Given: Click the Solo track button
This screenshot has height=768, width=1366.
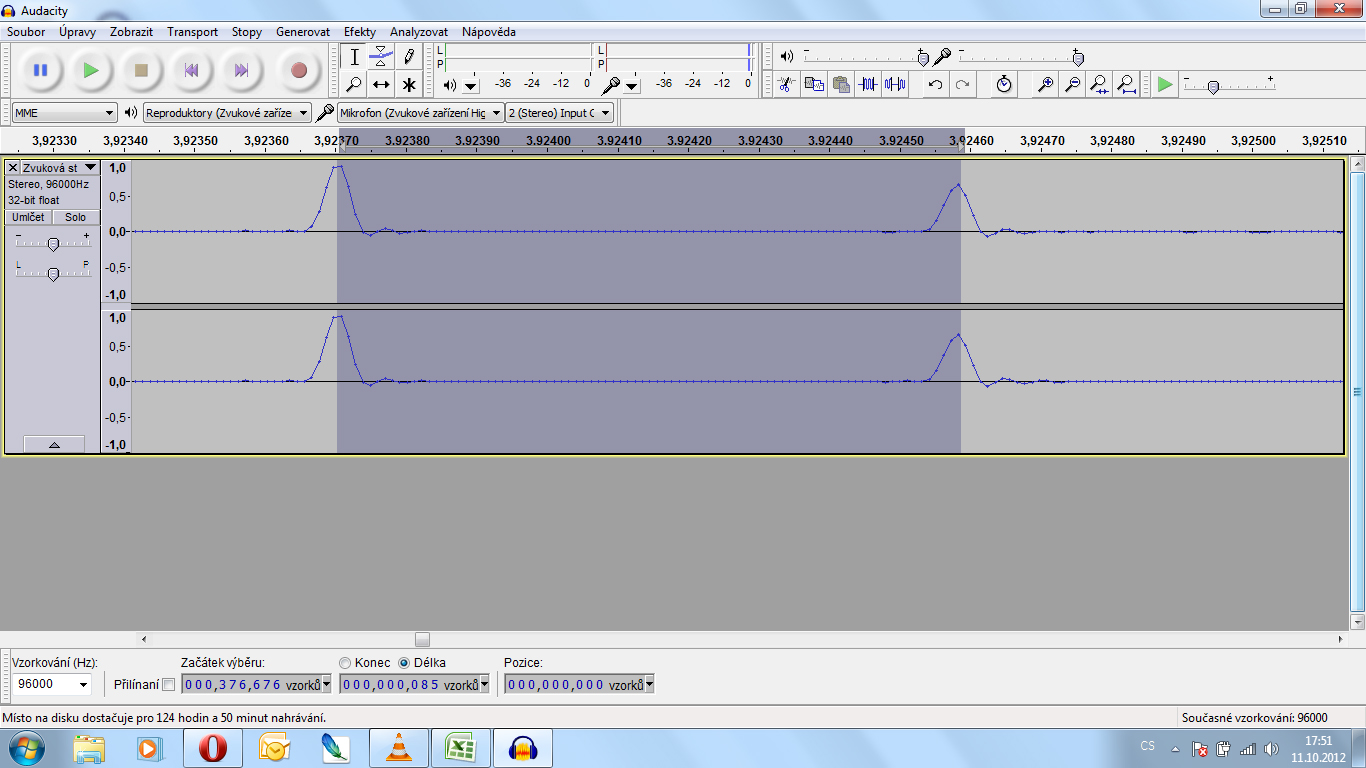Looking at the screenshot, I should [x=76, y=217].
